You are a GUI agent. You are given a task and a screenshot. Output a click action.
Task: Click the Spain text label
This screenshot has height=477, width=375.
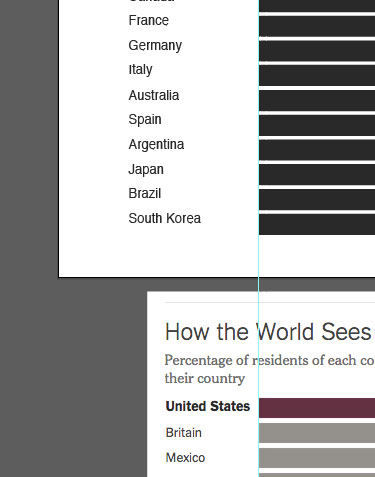[145, 120]
